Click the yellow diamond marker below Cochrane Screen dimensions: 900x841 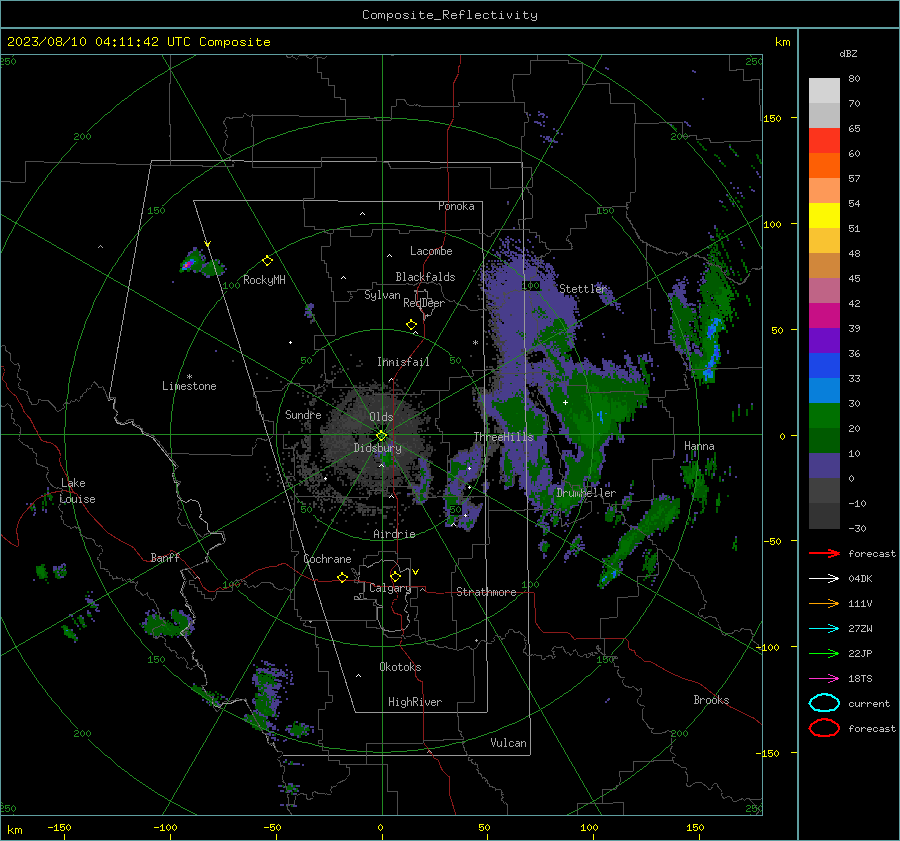342,577
